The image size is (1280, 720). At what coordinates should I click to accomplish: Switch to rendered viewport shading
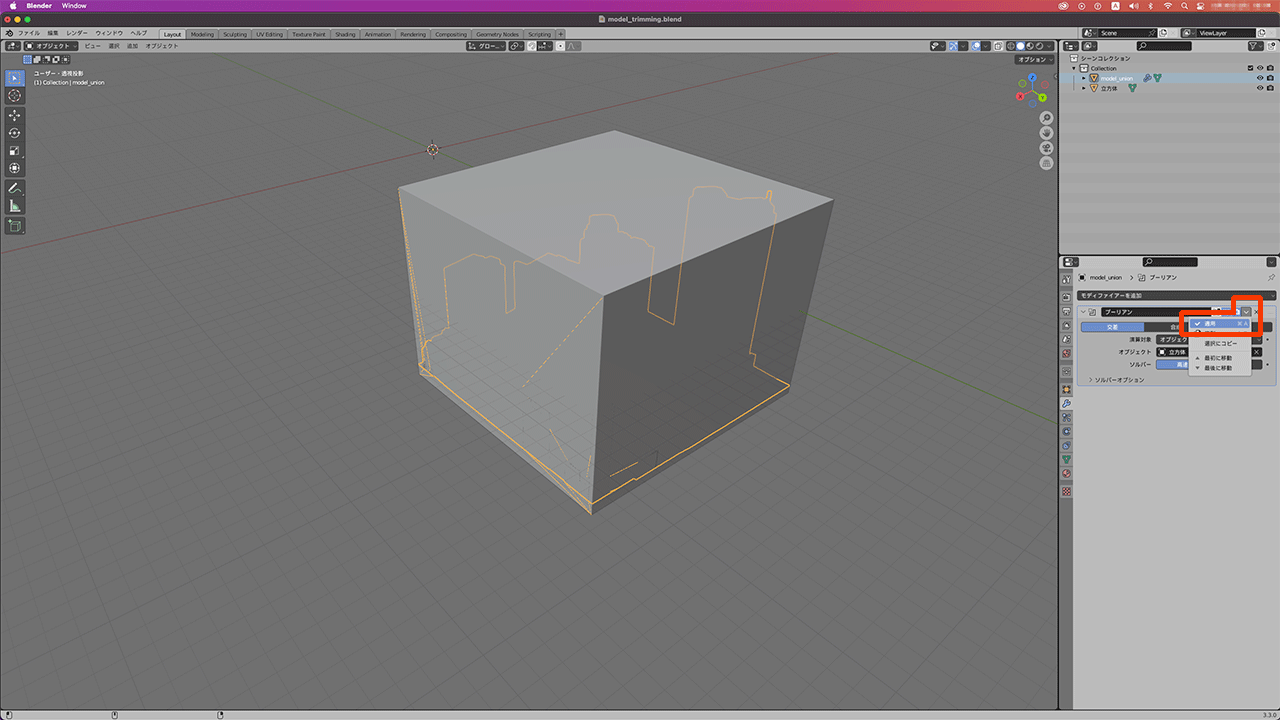click(1040, 46)
